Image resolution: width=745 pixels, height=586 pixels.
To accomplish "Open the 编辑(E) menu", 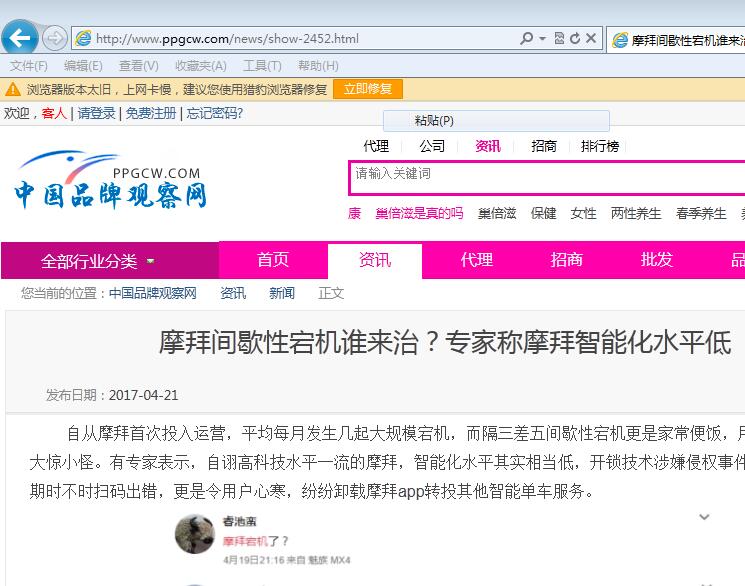I will [83, 66].
